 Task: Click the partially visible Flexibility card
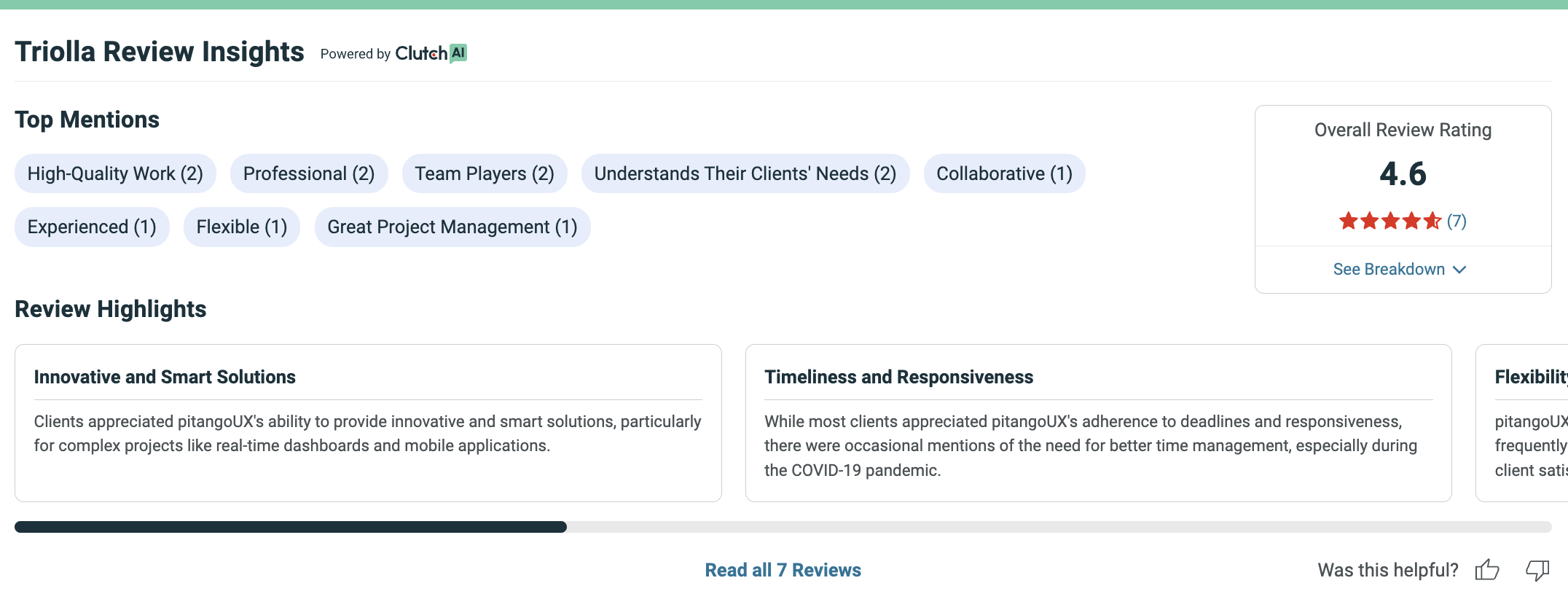pos(1522,423)
